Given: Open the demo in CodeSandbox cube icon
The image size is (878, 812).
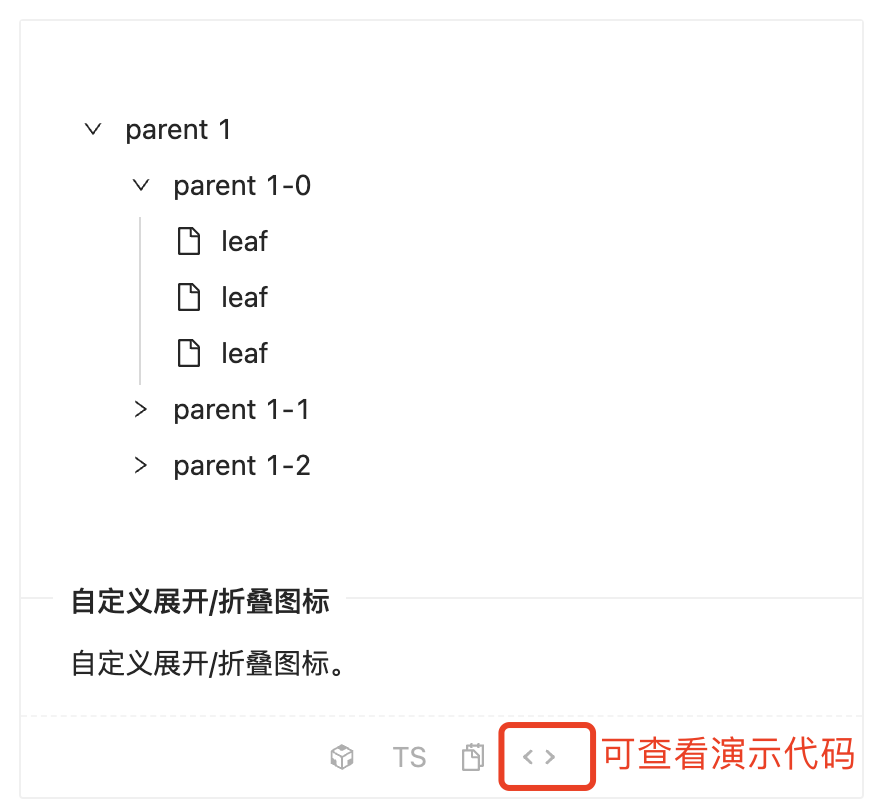Looking at the screenshot, I should 342,757.
